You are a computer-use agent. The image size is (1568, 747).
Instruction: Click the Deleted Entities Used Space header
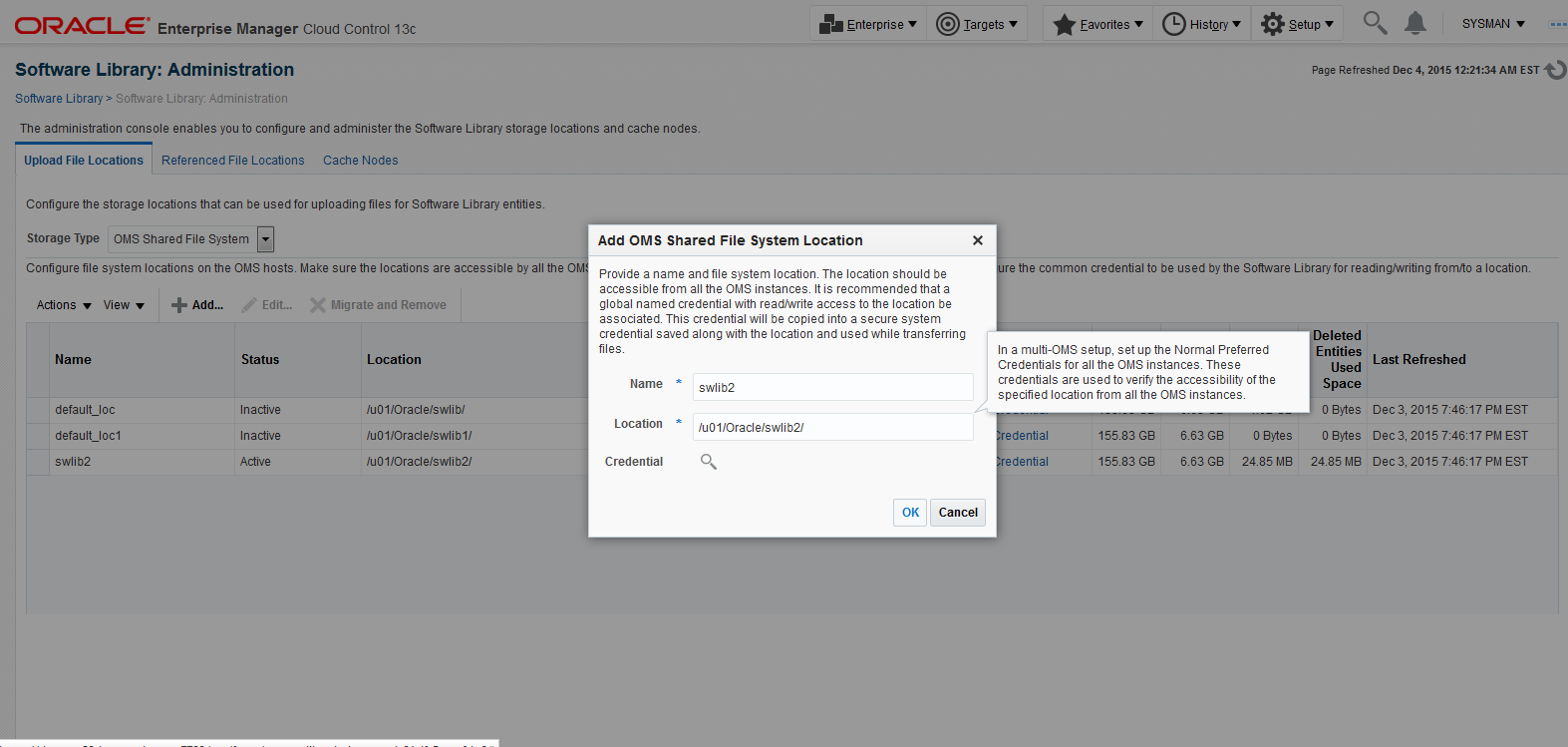point(1333,360)
